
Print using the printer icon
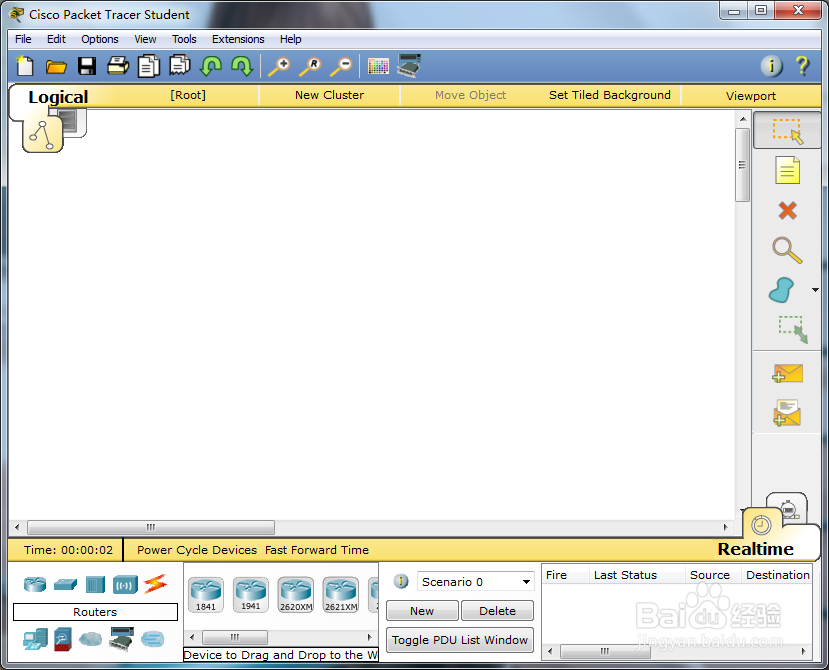117,66
